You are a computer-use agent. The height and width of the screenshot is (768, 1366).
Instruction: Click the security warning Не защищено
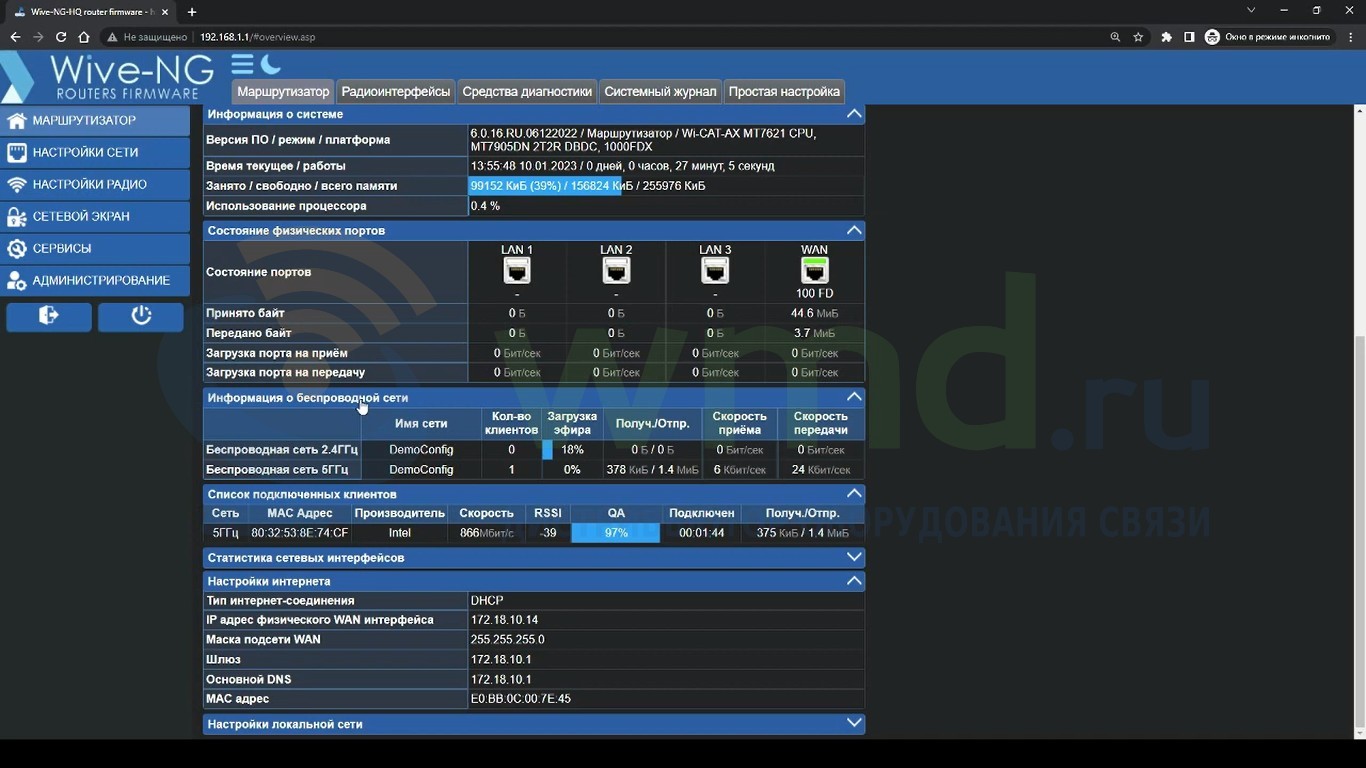[147, 37]
